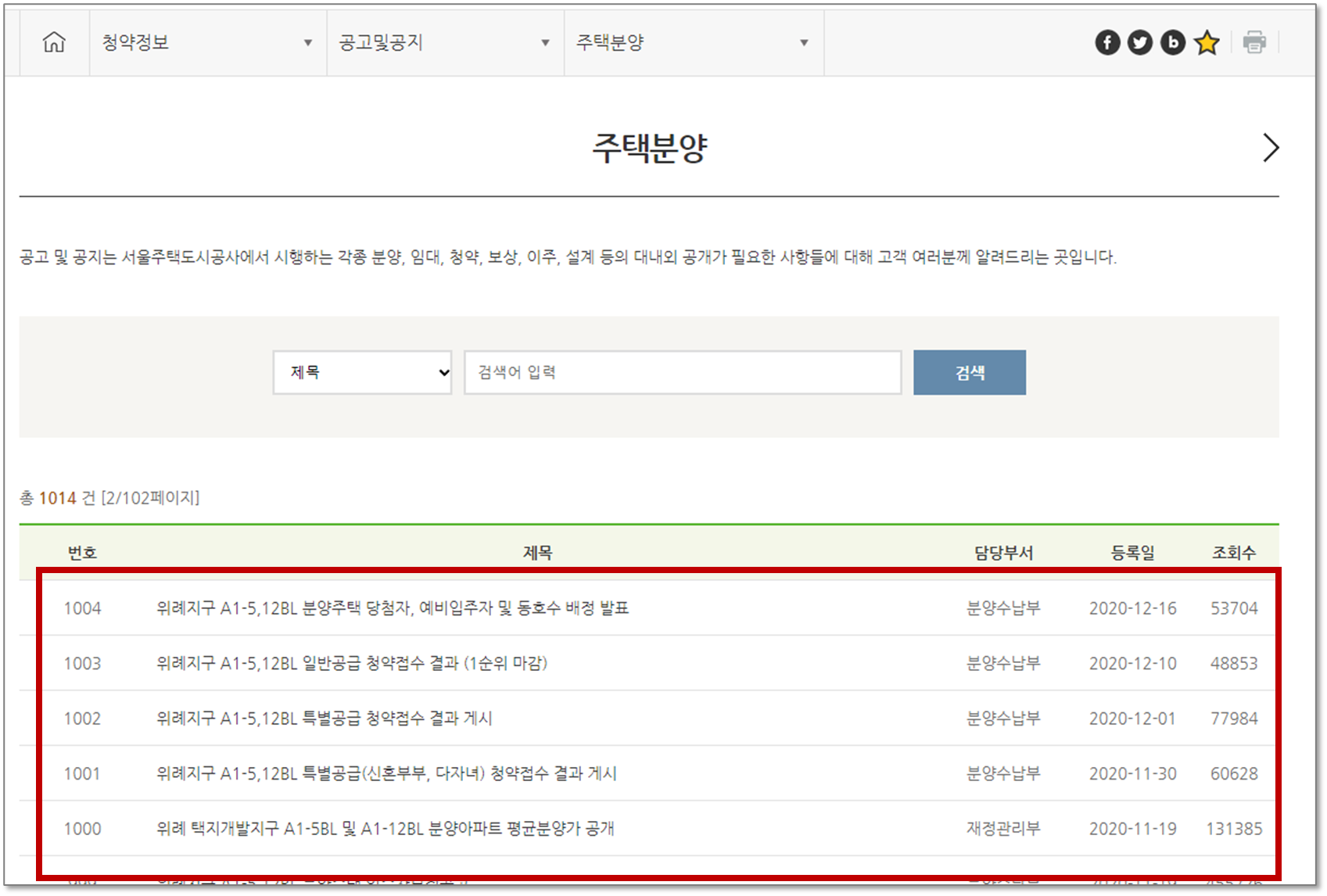The width and height of the screenshot is (1327, 896).
Task: Print the page using the printer icon
Action: [x=1255, y=42]
